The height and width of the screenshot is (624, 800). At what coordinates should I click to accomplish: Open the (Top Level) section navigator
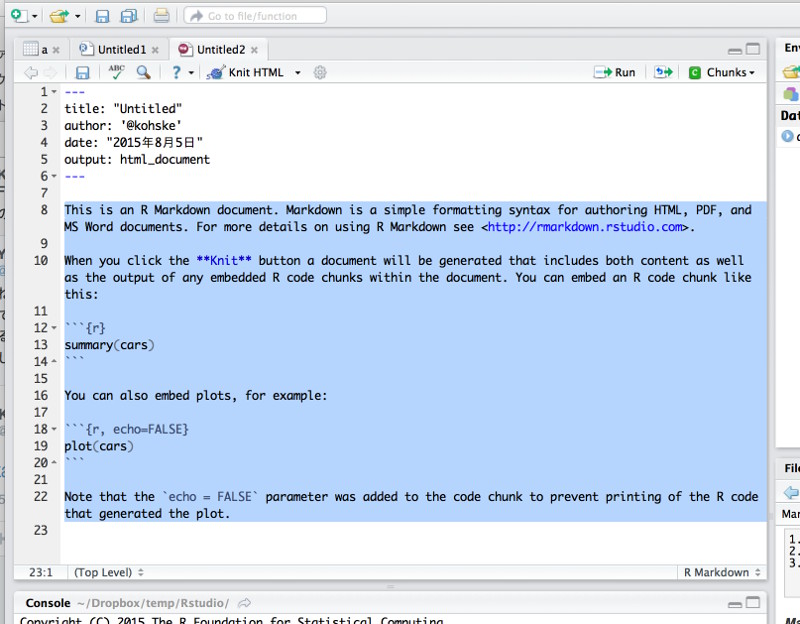click(x=109, y=572)
